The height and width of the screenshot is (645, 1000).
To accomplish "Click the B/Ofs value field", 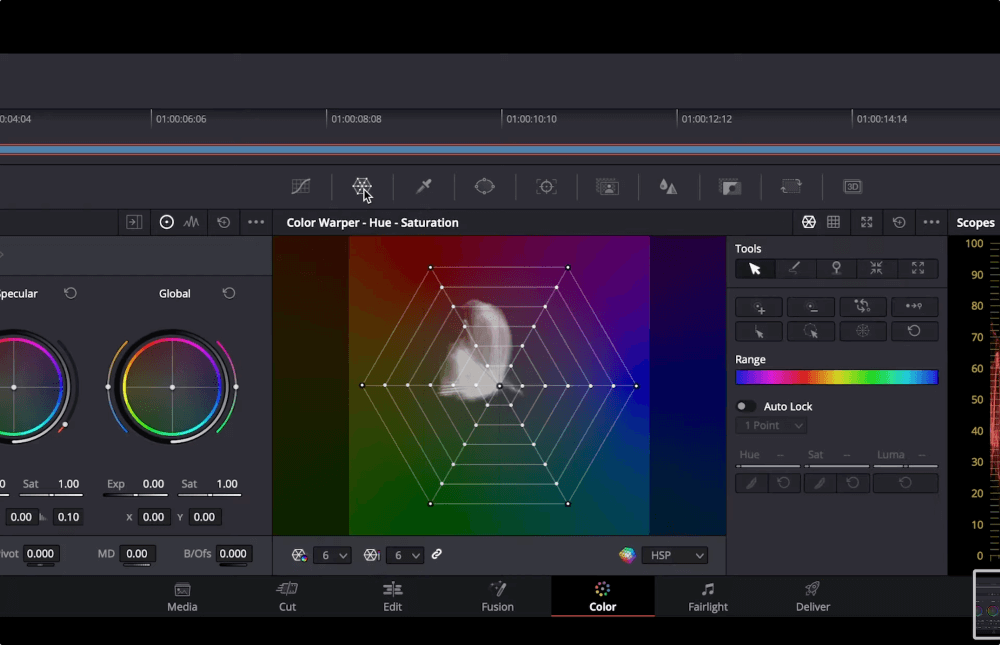I will (233, 554).
